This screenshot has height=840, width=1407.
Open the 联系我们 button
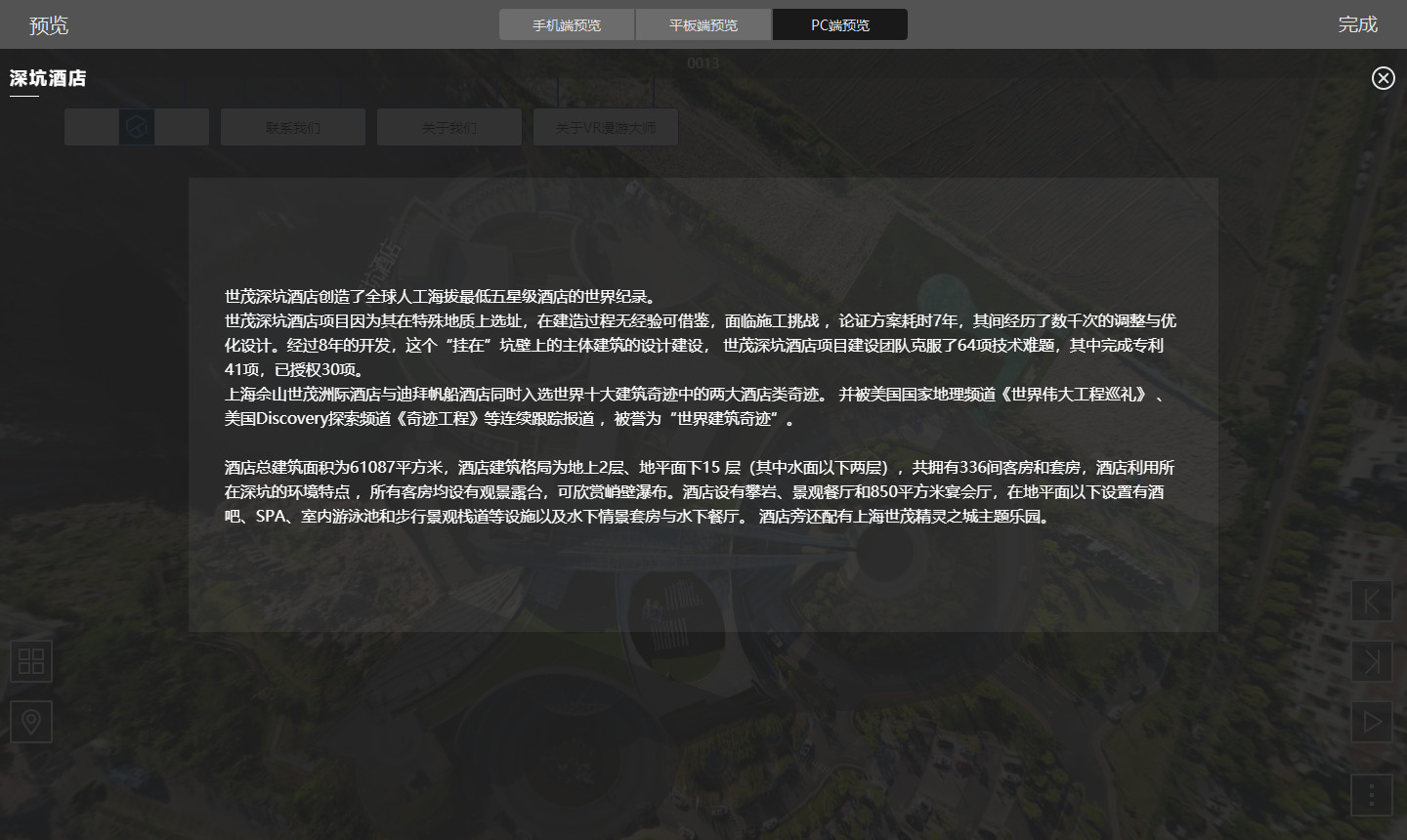tap(293, 127)
